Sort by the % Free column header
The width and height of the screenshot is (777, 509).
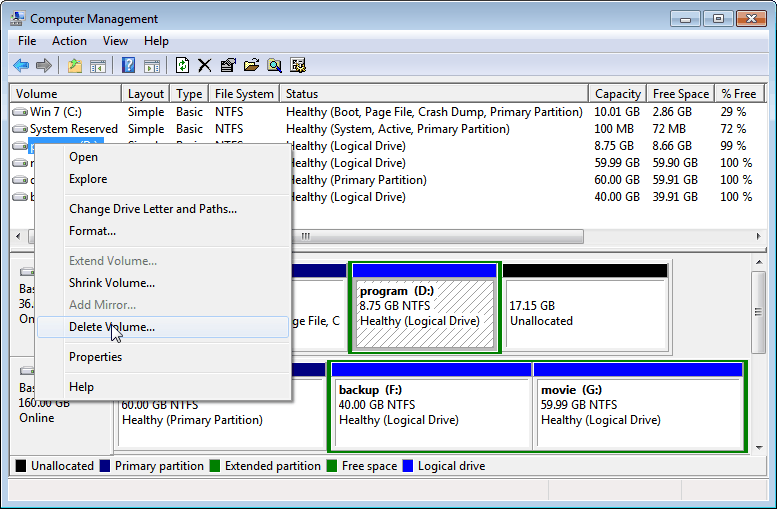pos(739,94)
